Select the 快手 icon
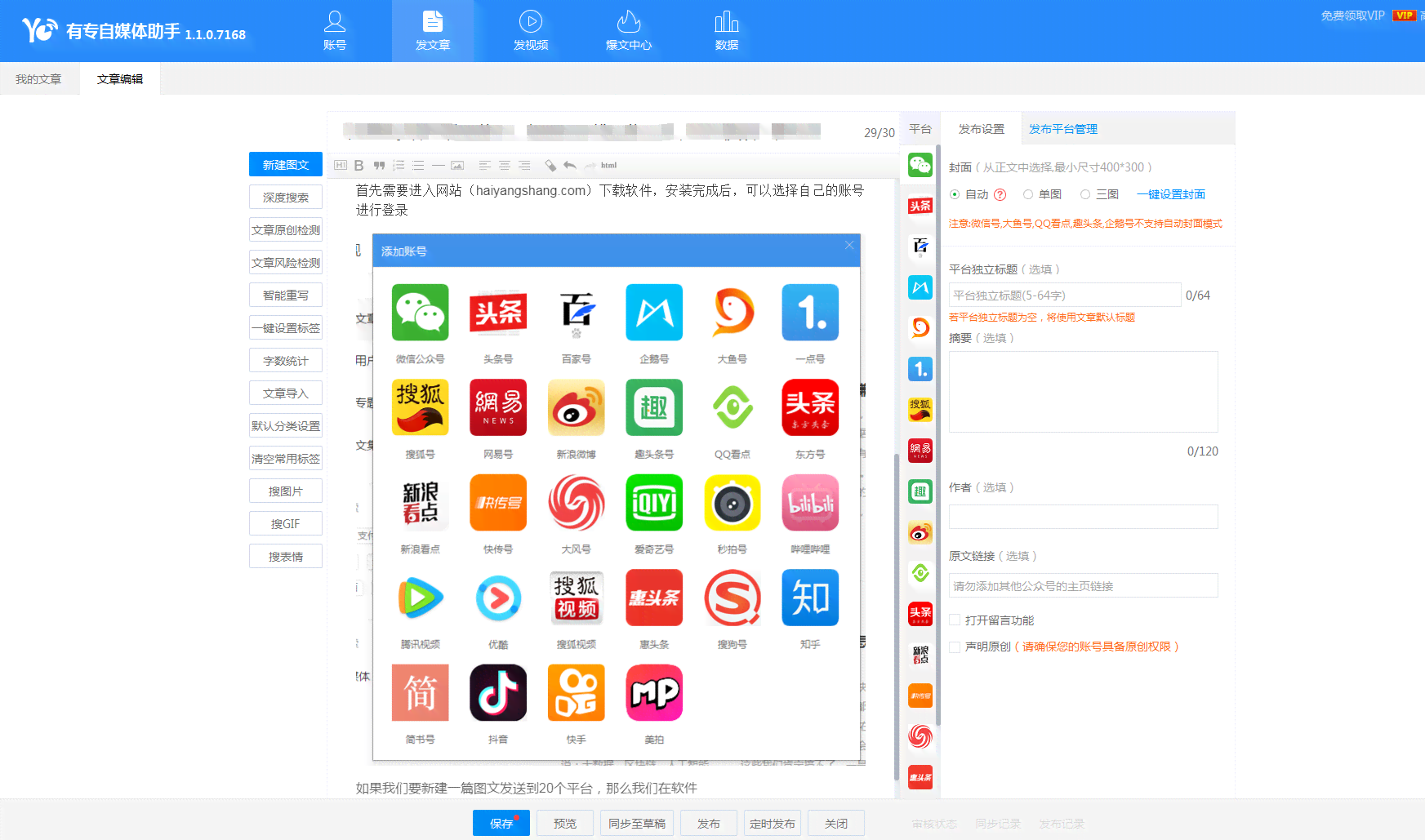Image resolution: width=1425 pixels, height=840 pixels. tap(576, 692)
